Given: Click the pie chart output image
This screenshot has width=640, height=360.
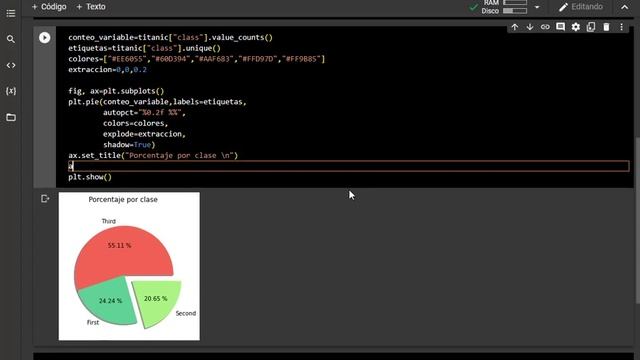Looking at the screenshot, I should pos(129,266).
